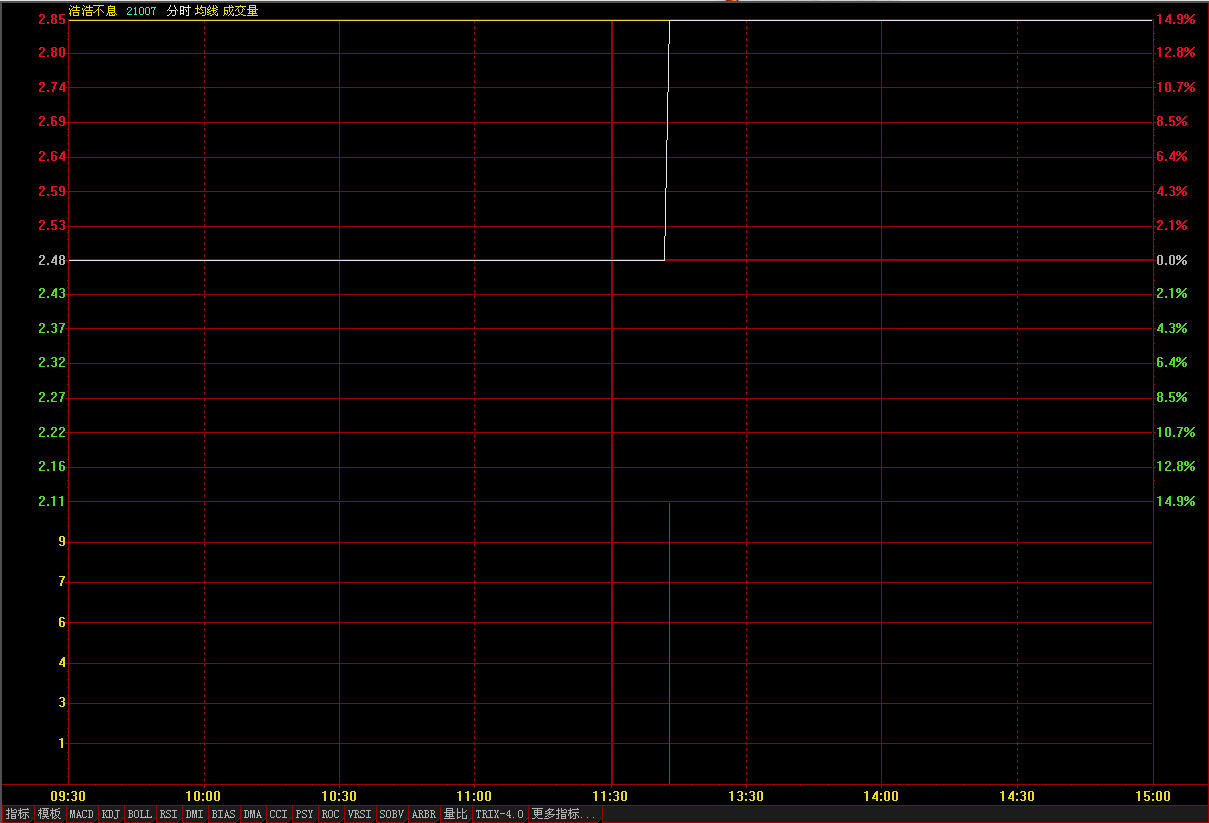Click the green 6.4% percentage label
Image resolution: width=1209 pixels, height=823 pixels.
coord(1172,363)
